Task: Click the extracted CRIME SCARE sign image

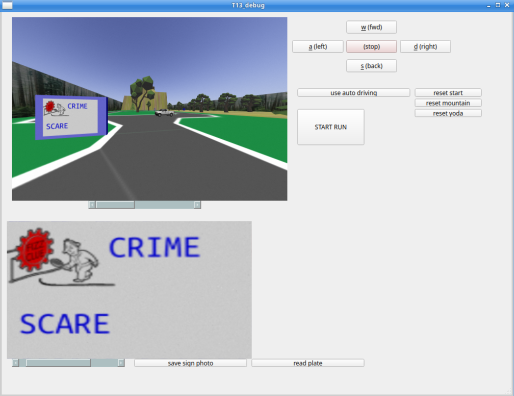Action: pyautogui.click(x=129, y=290)
